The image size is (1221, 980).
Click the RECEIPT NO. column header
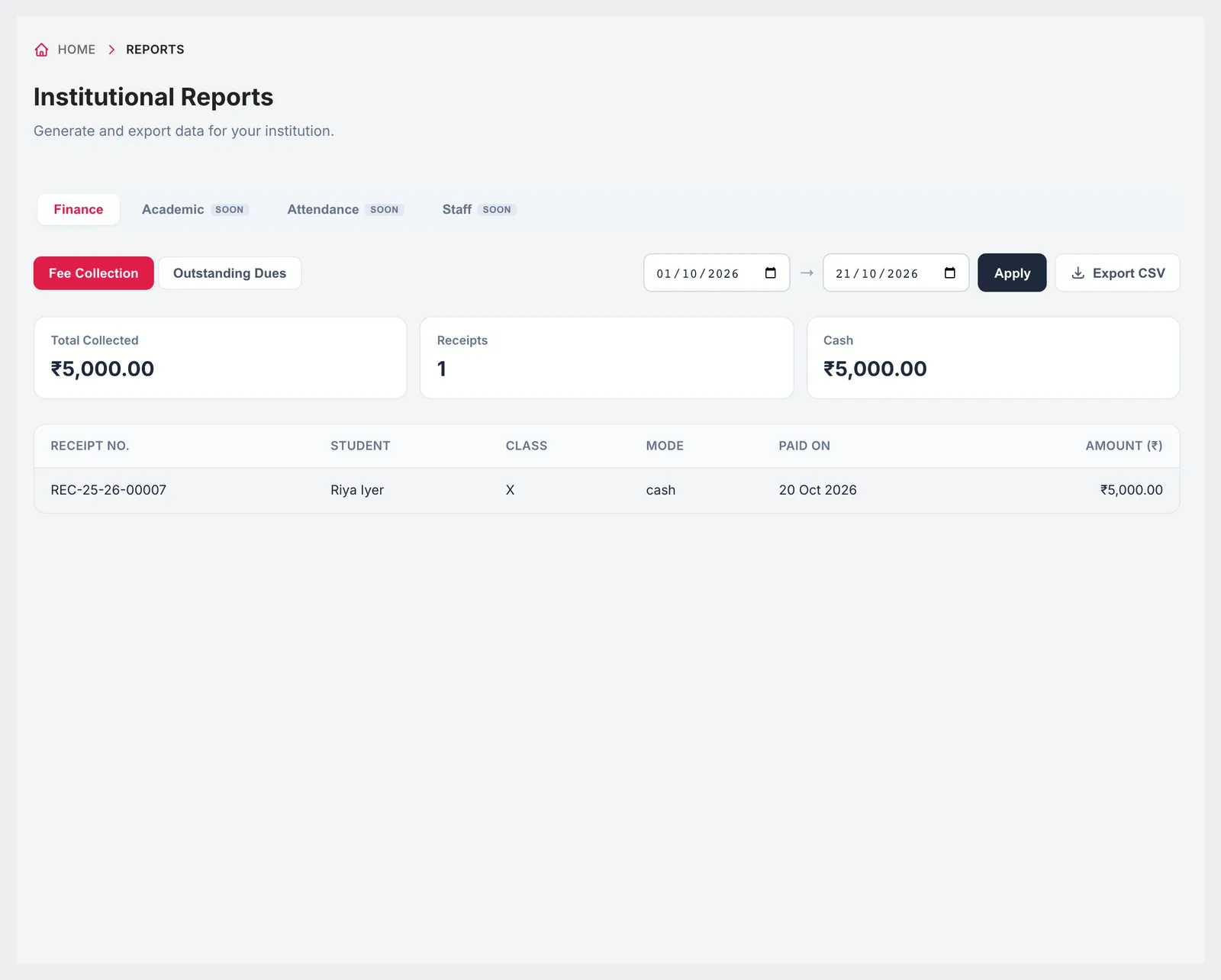pos(90,446)
